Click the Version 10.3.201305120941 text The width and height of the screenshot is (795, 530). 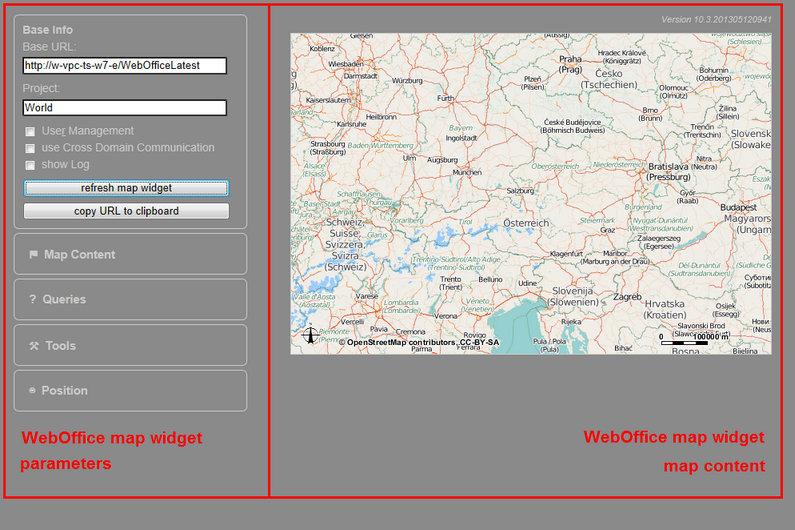coord(716,20)
